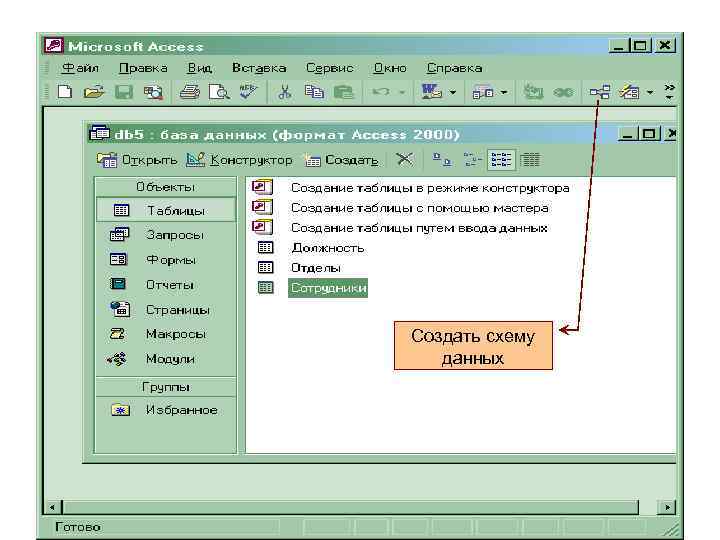Open the Файл menu

81,68
